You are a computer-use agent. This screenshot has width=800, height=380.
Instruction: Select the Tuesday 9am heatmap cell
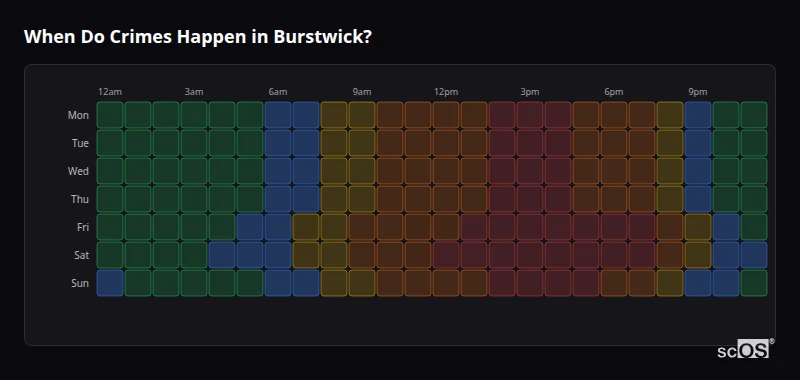(362, 143)
